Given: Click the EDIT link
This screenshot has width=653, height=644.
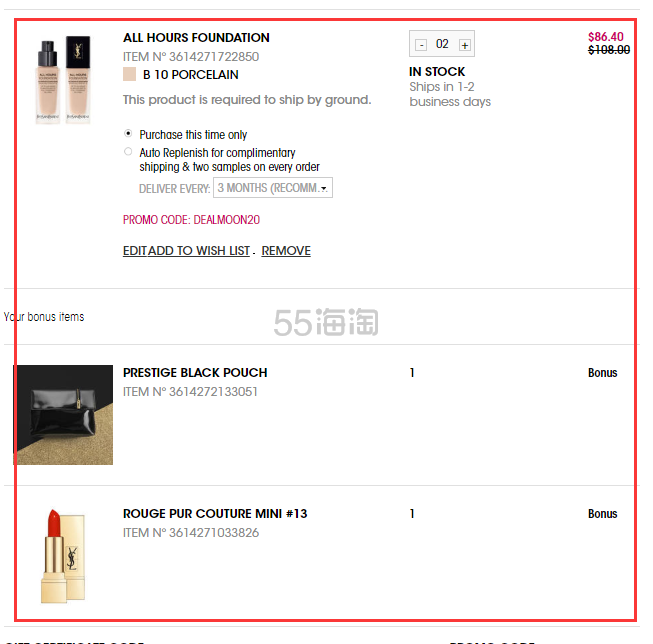Looking at the screenshot, I should (135, 250).
